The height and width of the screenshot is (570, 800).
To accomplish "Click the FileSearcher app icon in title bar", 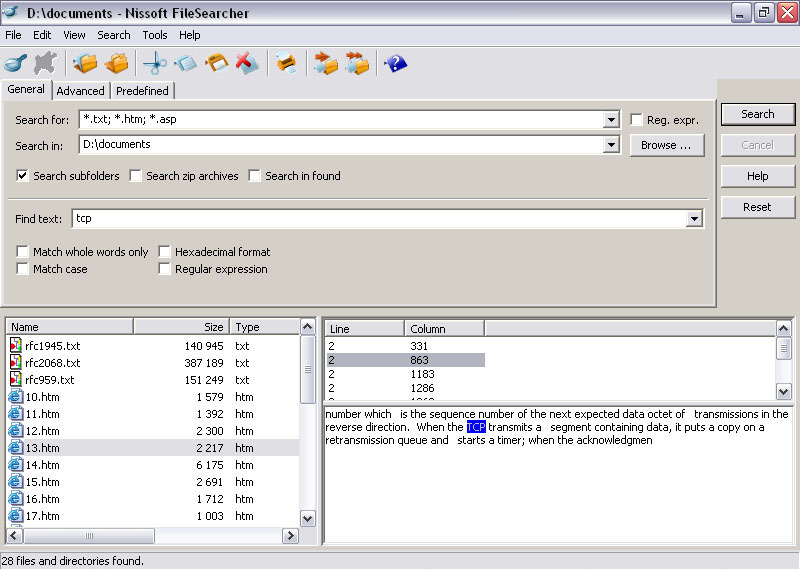I will pos(11,12).
